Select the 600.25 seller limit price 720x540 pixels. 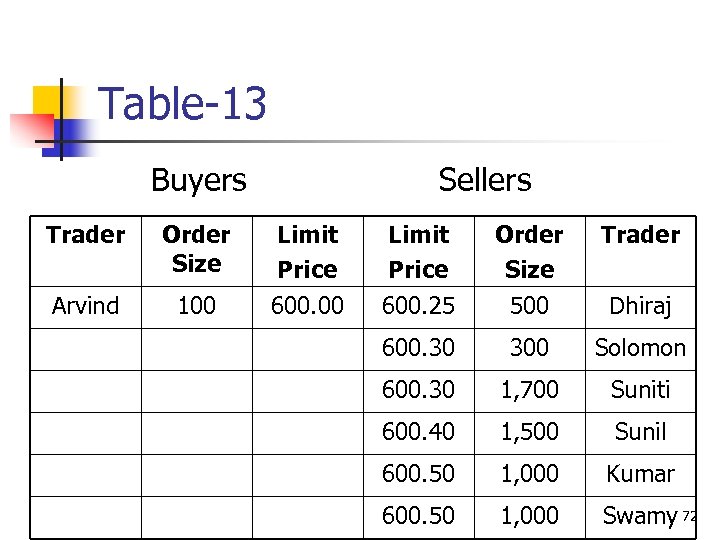pos(418,306)
